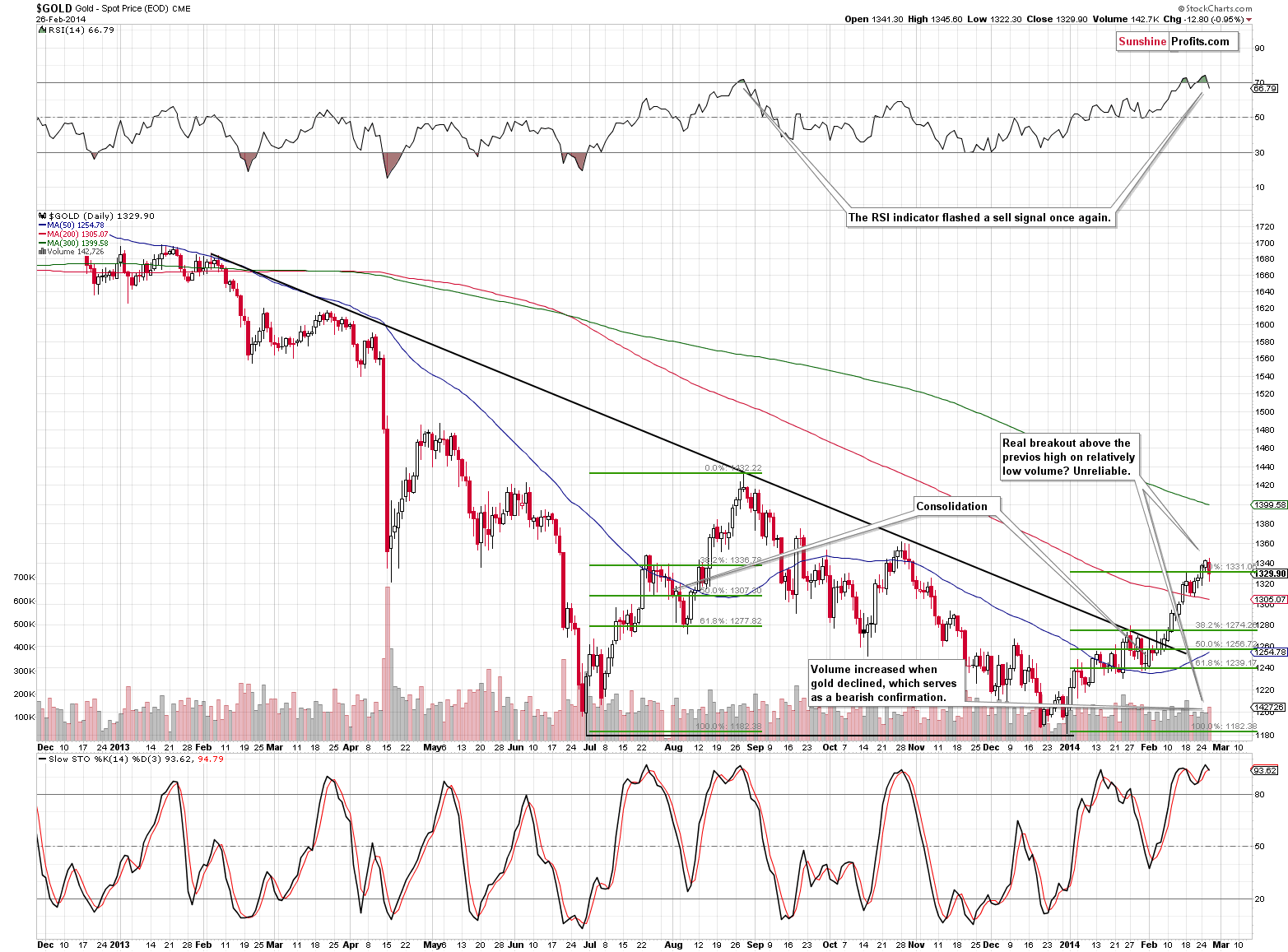
Task: Click the Sunshine Profits.com logo
Action: pyautogui.click(x=1177, y=41)
